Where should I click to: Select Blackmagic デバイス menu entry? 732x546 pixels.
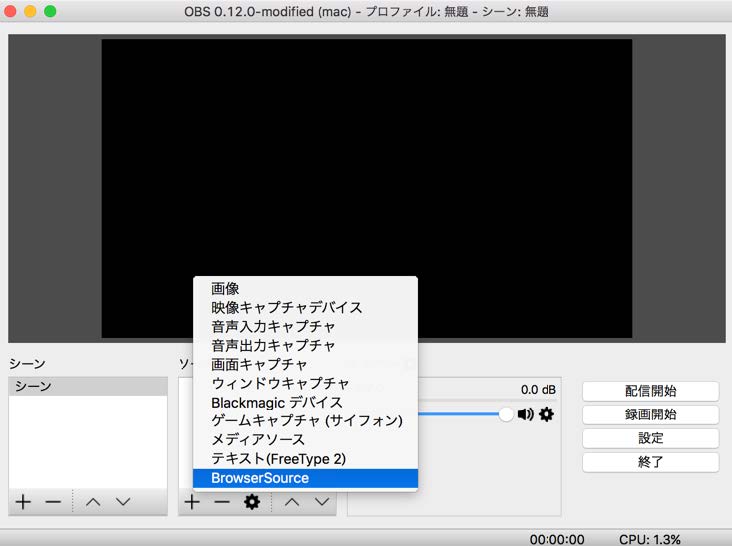305,402
